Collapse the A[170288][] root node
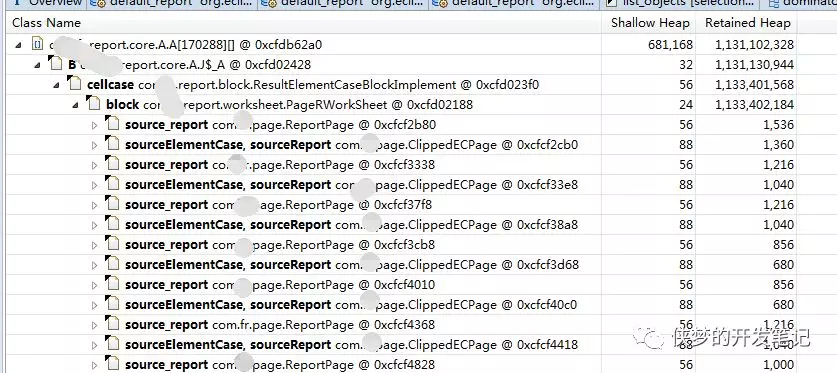 coord(19,45)
